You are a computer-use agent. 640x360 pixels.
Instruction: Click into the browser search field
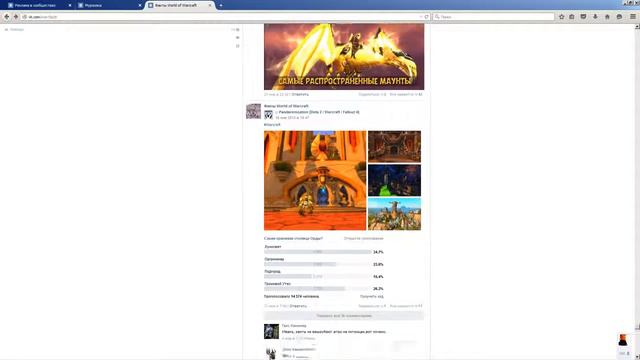(494, 17)
